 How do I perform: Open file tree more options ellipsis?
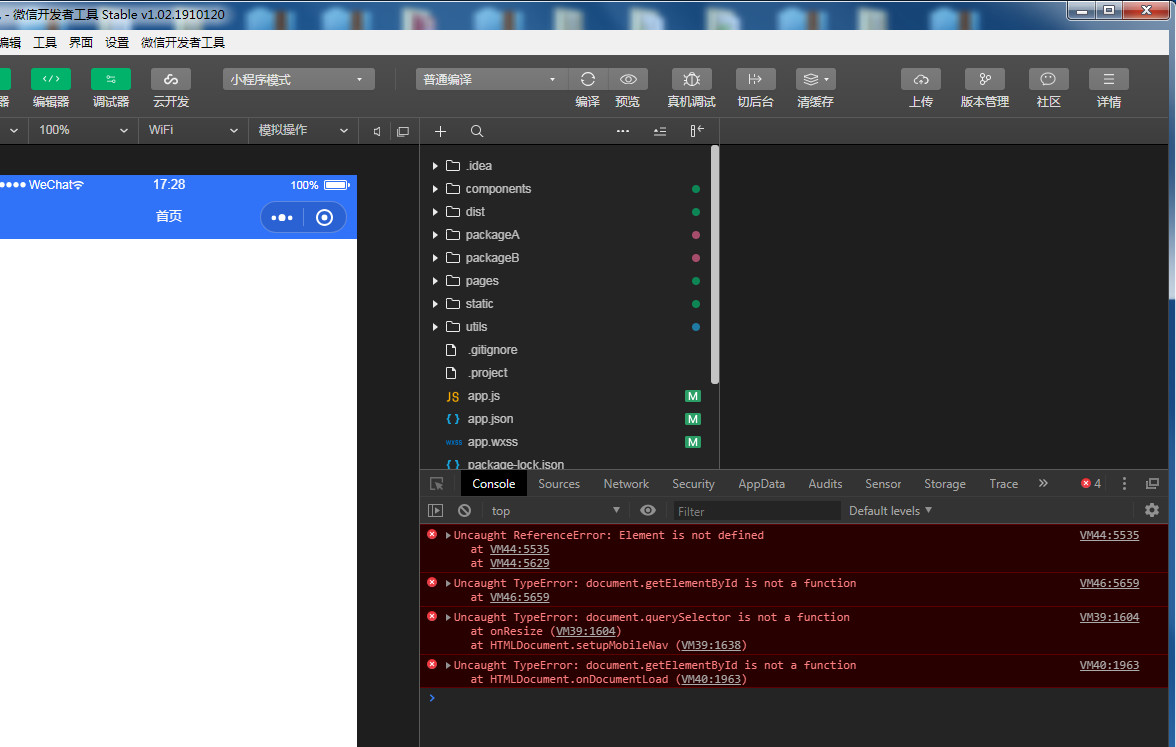point(622,131)
